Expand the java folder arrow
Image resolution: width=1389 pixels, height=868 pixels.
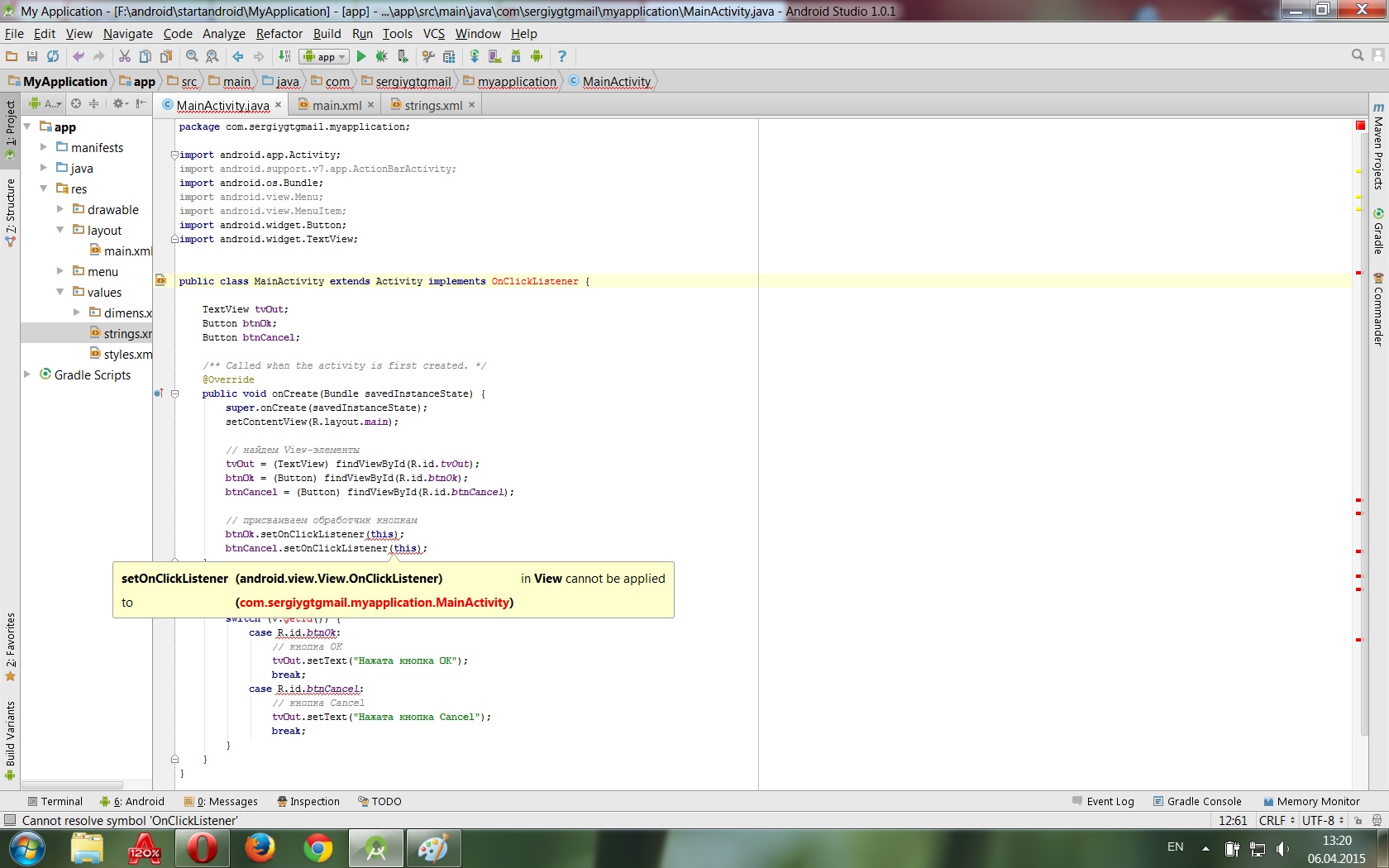click(44, 168)
